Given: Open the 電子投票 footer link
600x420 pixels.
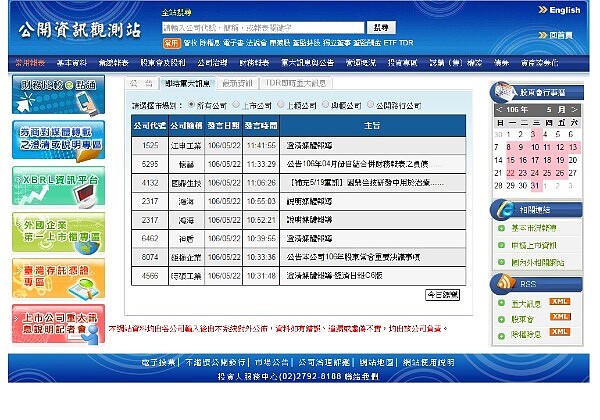Looking at the screenshot, I should [158, 362].
